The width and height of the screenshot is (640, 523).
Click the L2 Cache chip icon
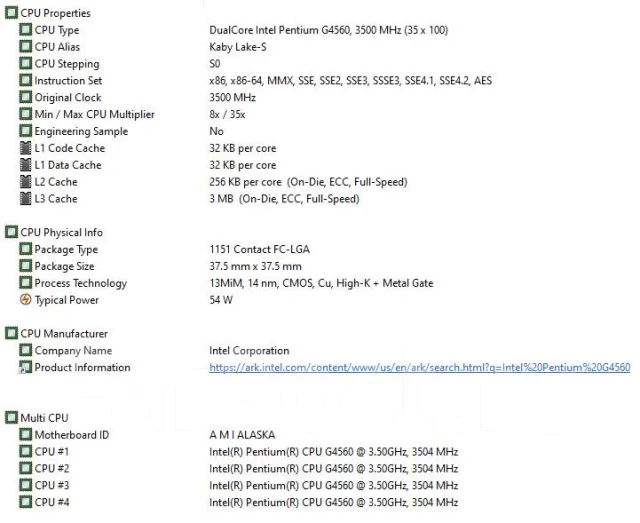pyautogui.click(x=25, y=182)
